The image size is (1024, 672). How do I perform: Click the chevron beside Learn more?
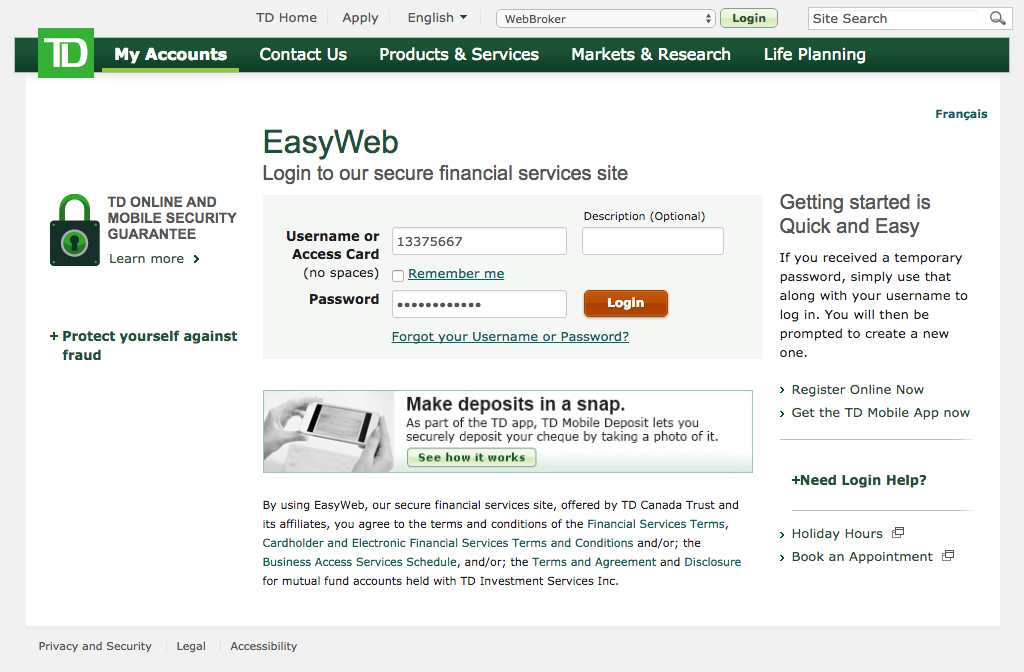[196, 259]
